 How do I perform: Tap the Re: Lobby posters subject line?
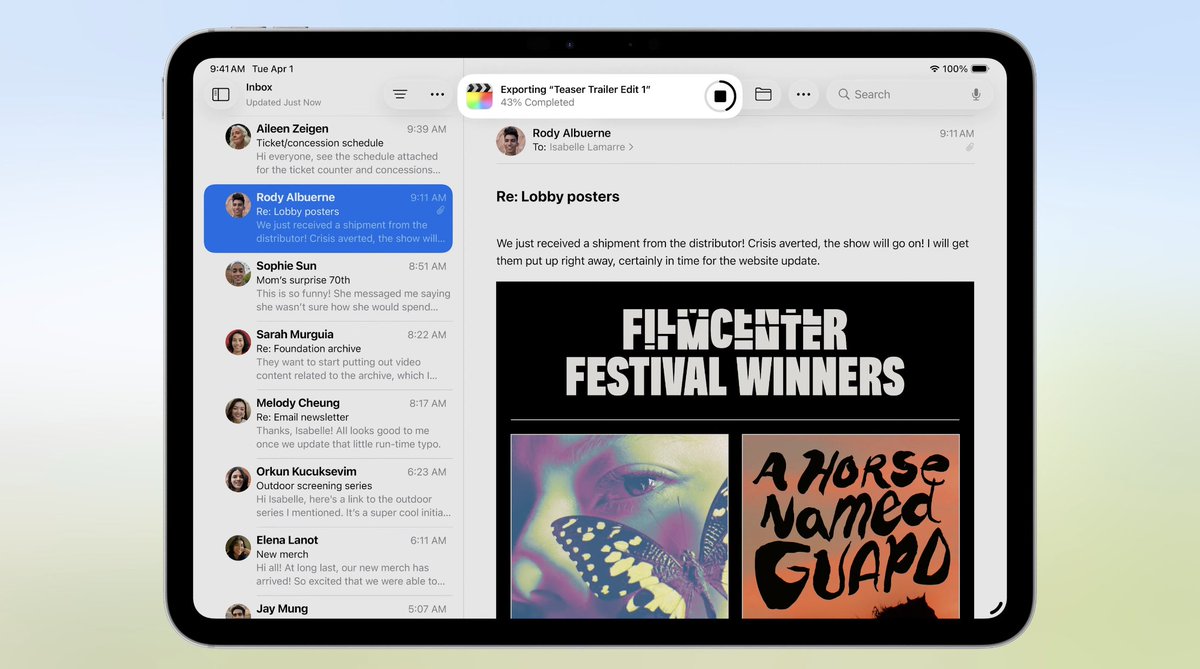click(558, 197)
